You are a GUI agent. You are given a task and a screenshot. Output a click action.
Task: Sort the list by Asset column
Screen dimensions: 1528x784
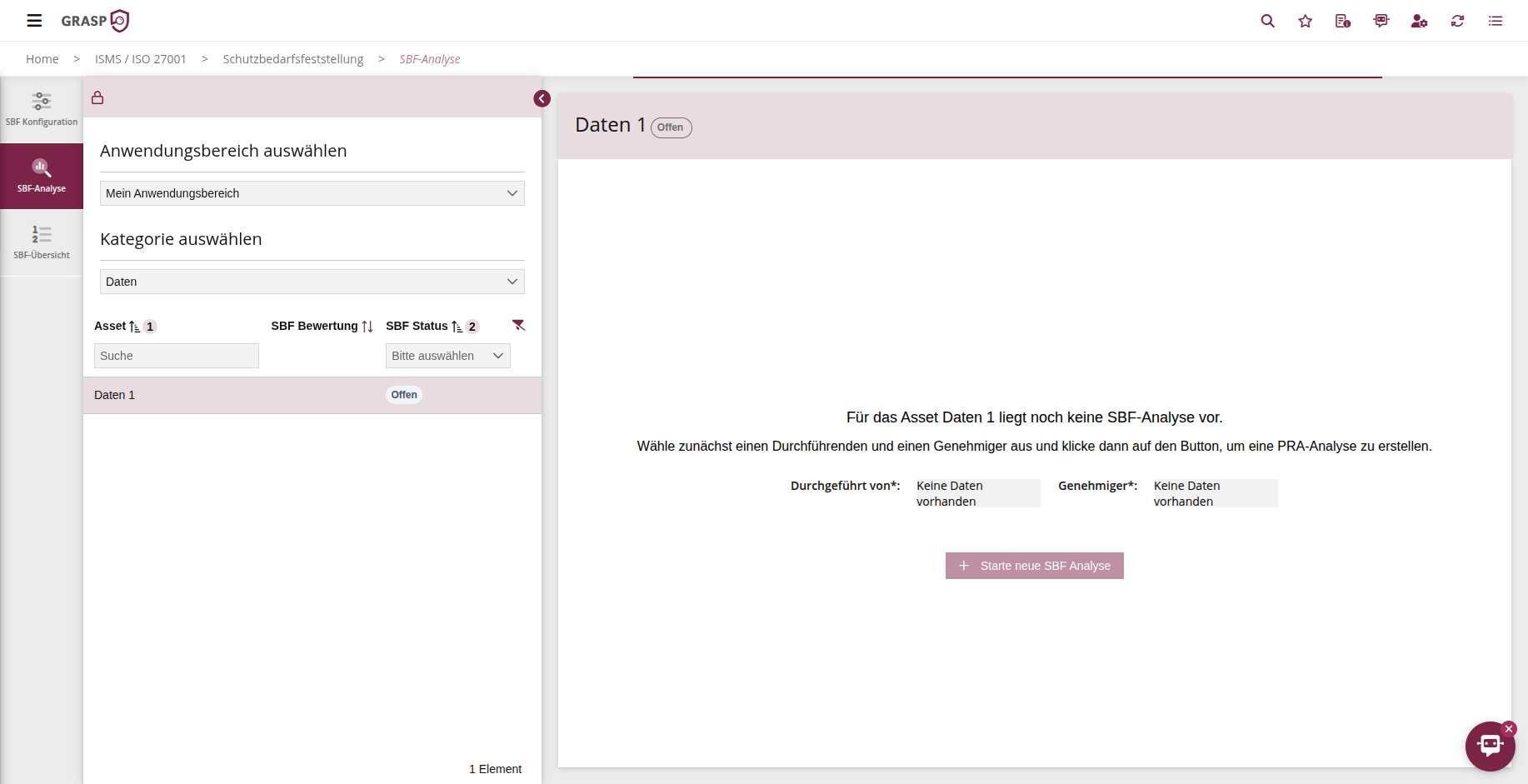134,327
